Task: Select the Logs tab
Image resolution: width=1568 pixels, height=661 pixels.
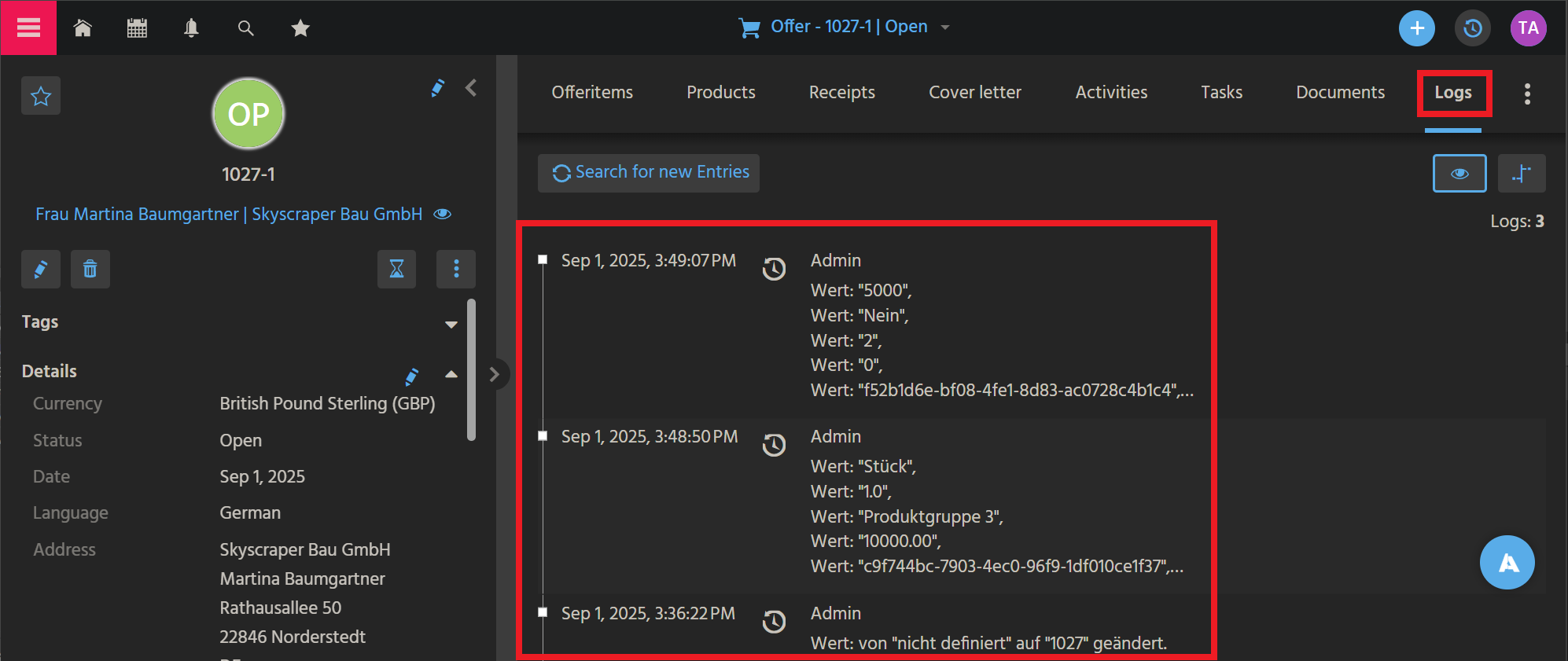Action: pos(1453,92)
